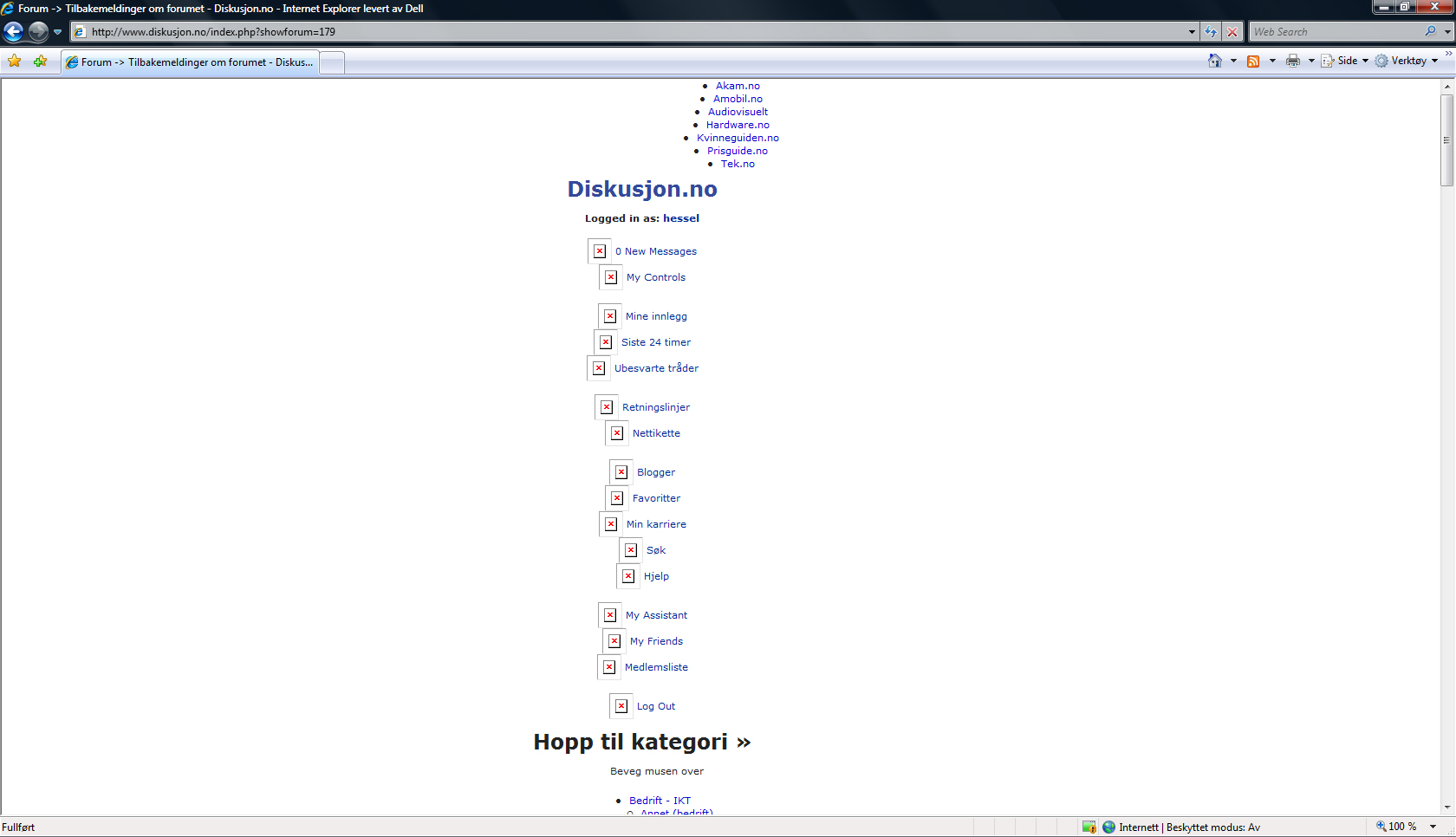Image resolution: width=1456 pixels, height=837 pixels.
Task: Open the Nettikette link
Action: click(656, 433)
